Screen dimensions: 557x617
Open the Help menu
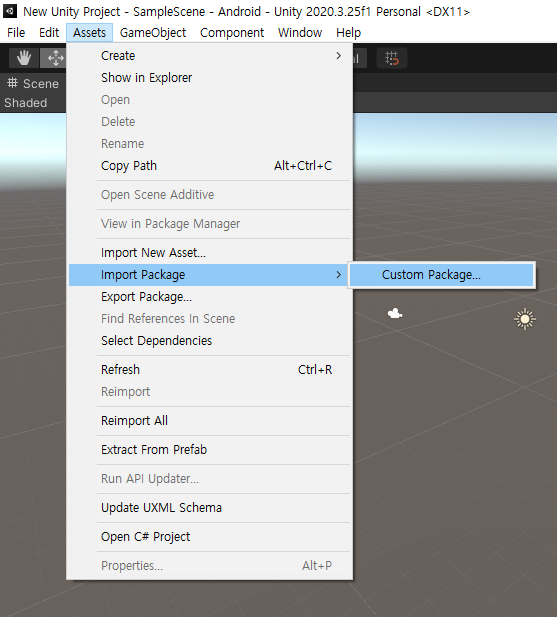coord(349,33)
